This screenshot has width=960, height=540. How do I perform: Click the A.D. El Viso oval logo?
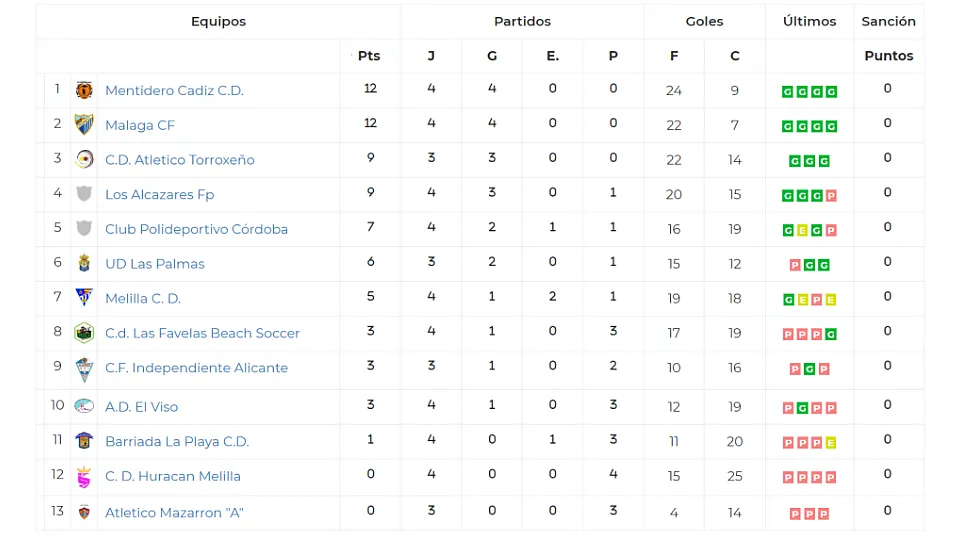(x=84, y=406)
